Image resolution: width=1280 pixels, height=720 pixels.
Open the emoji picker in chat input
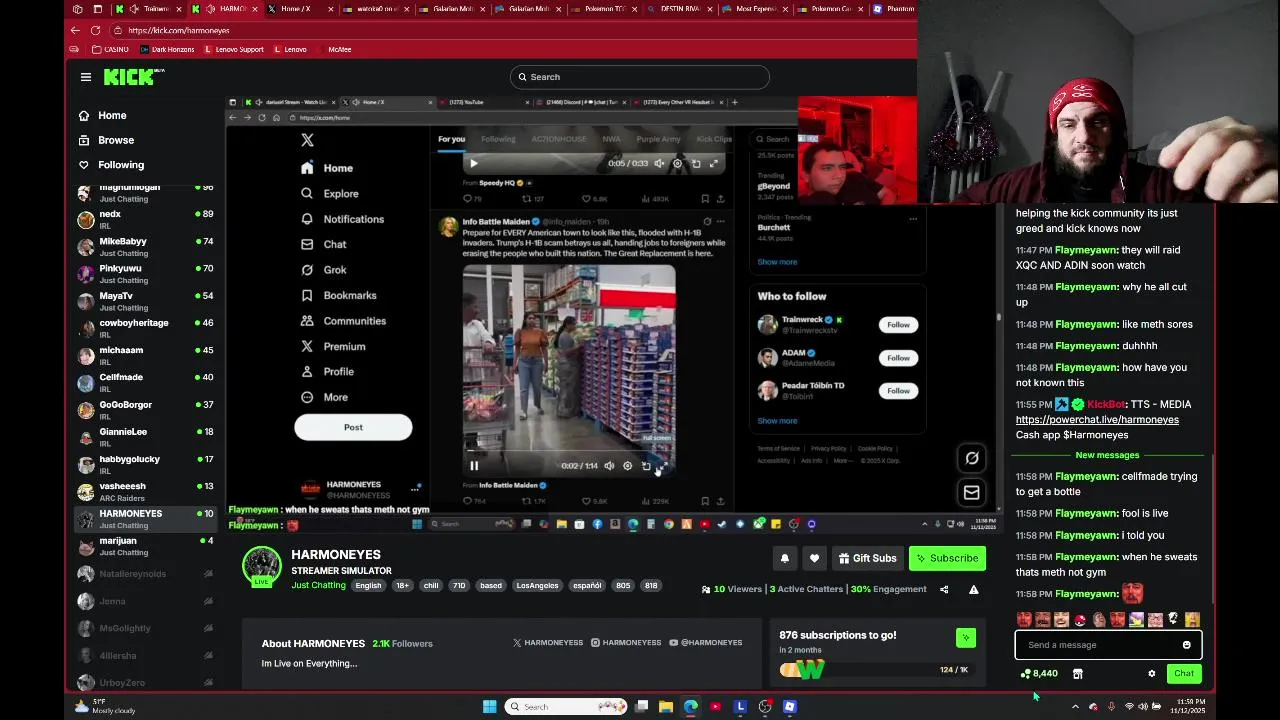pyautogui.click(x=1187, y=645)
